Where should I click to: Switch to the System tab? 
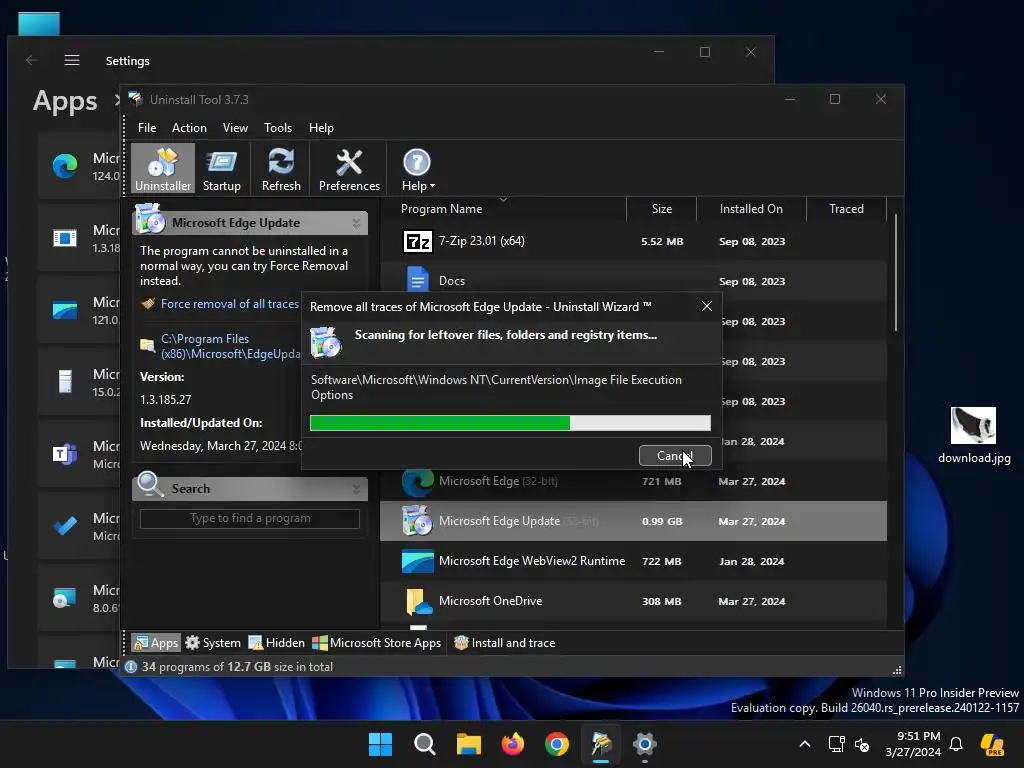[x=213, y=643]
